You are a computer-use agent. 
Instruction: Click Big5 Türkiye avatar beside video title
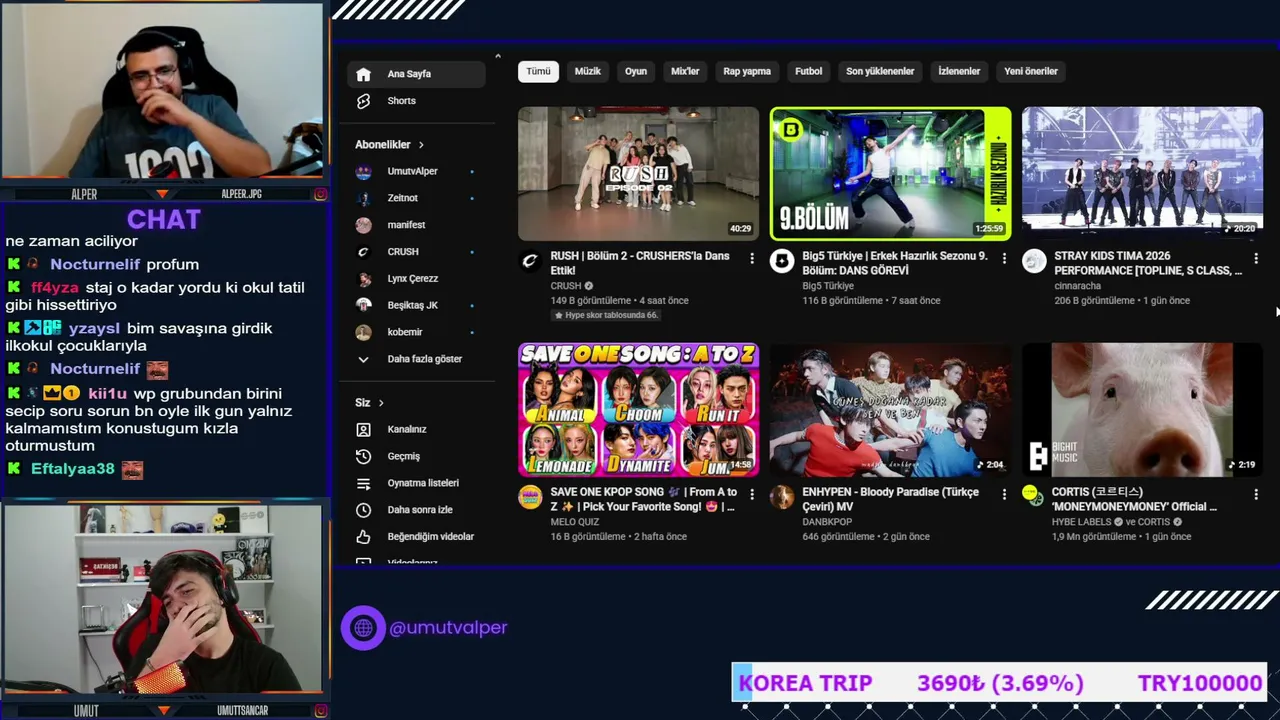[782, 262]
